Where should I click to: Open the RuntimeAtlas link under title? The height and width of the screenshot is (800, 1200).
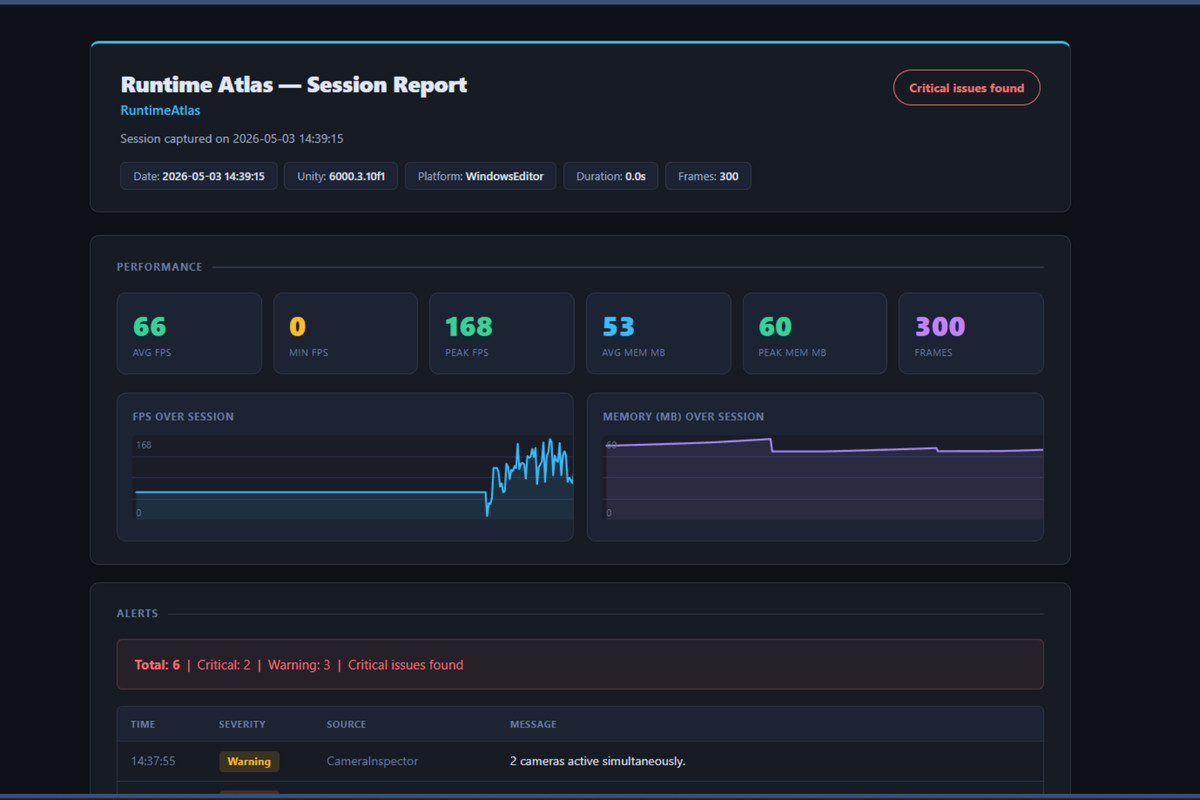[160, 111]
